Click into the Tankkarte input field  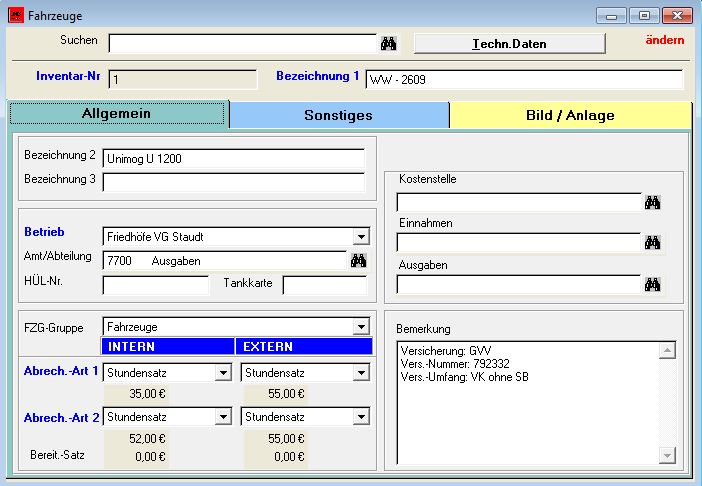326,285
